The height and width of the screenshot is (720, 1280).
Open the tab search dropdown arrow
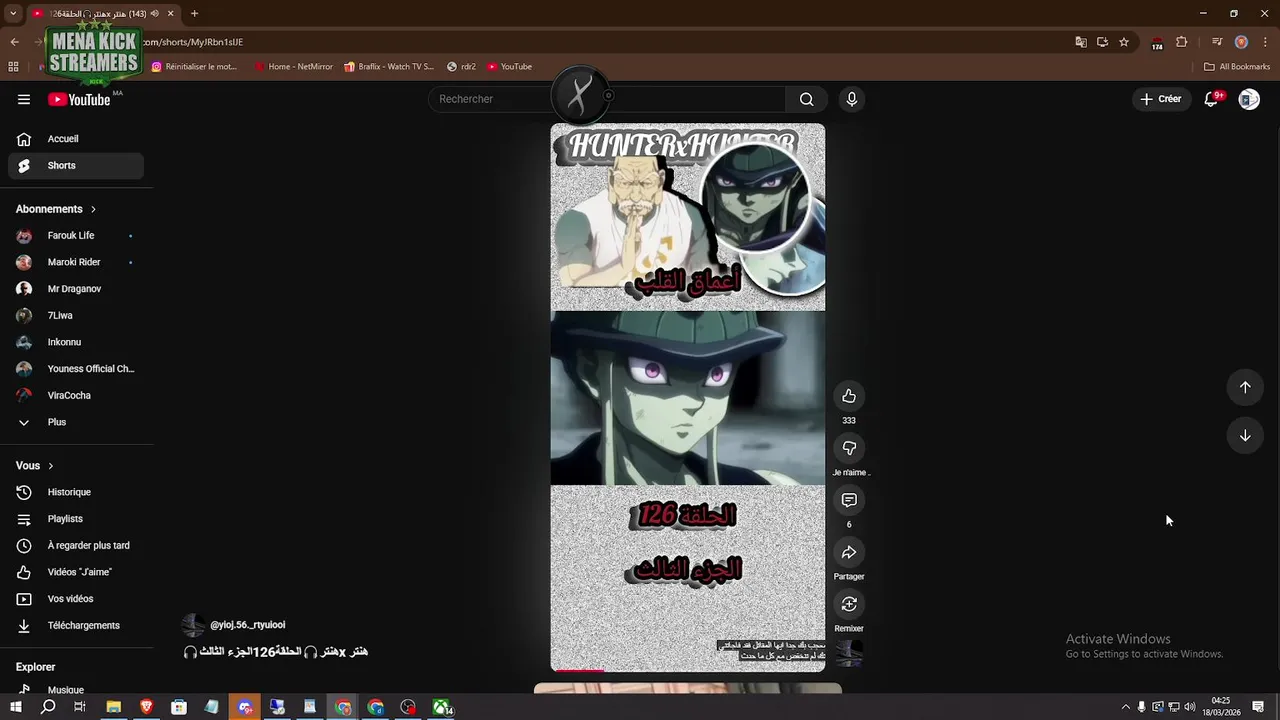[x=14, y=14]
